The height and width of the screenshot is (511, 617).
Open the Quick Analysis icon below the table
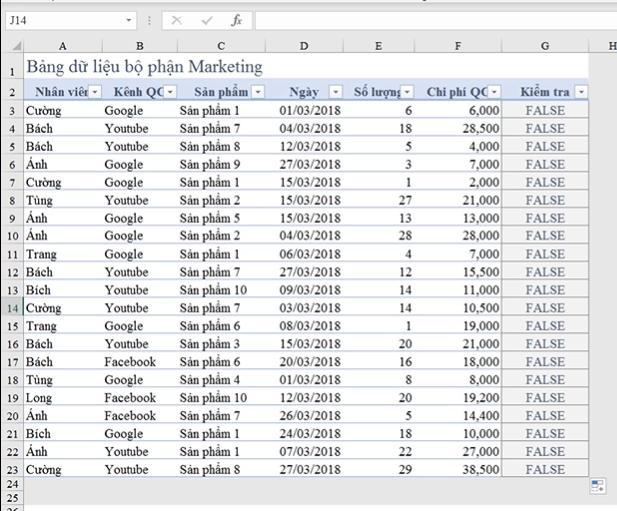tap(598, 486)
